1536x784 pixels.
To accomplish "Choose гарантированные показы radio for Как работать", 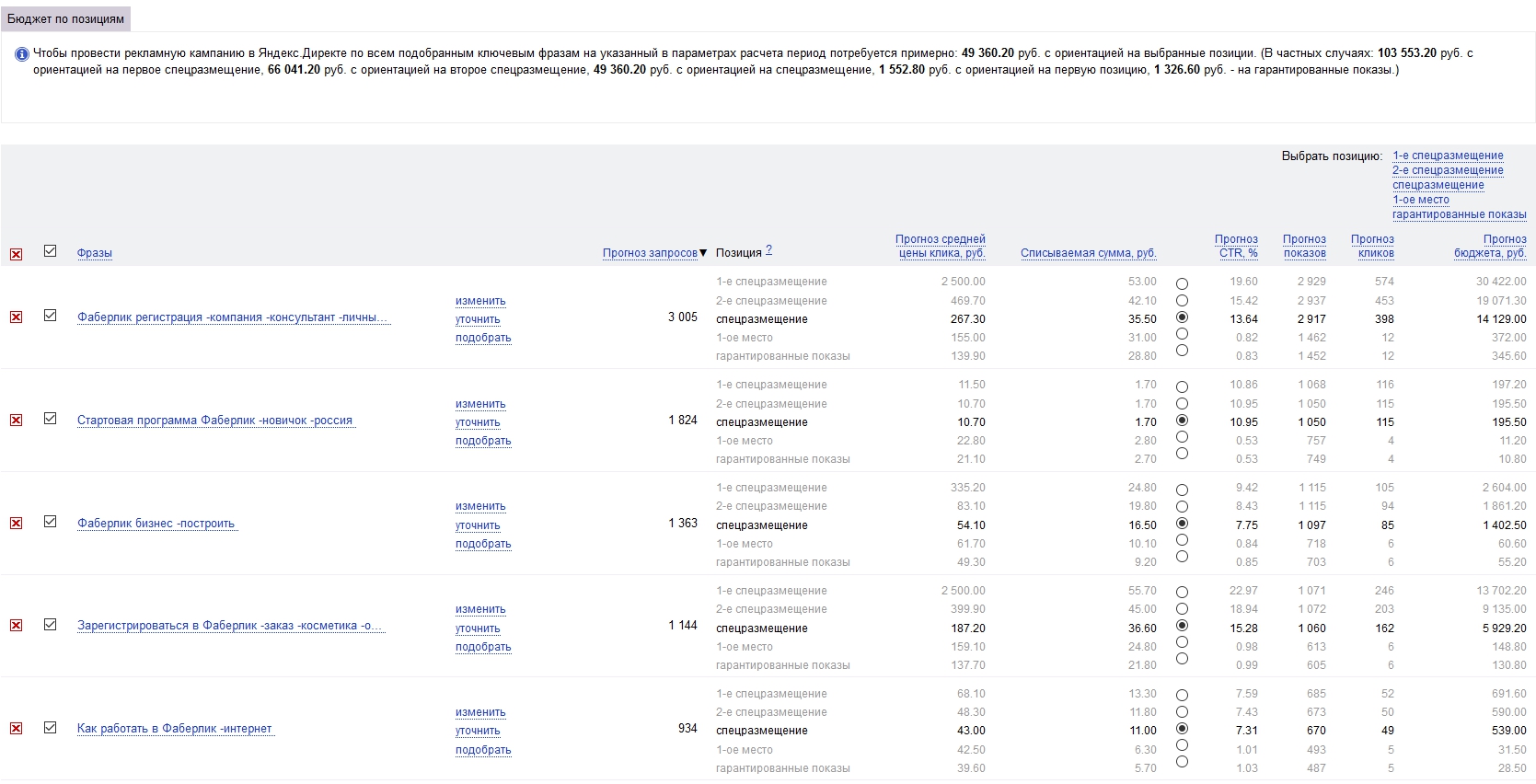I will click(1182, 761).
